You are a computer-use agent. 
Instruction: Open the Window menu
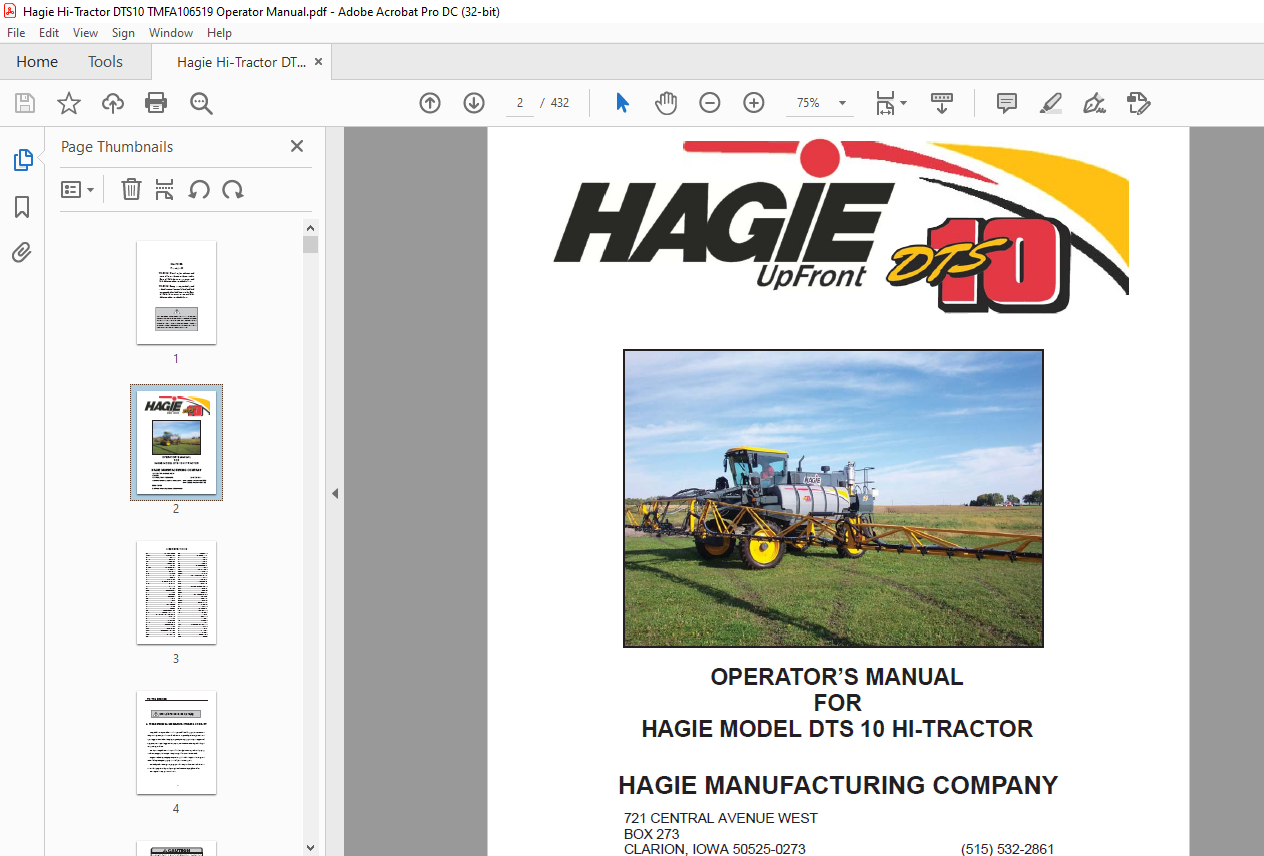click(171, 33)
